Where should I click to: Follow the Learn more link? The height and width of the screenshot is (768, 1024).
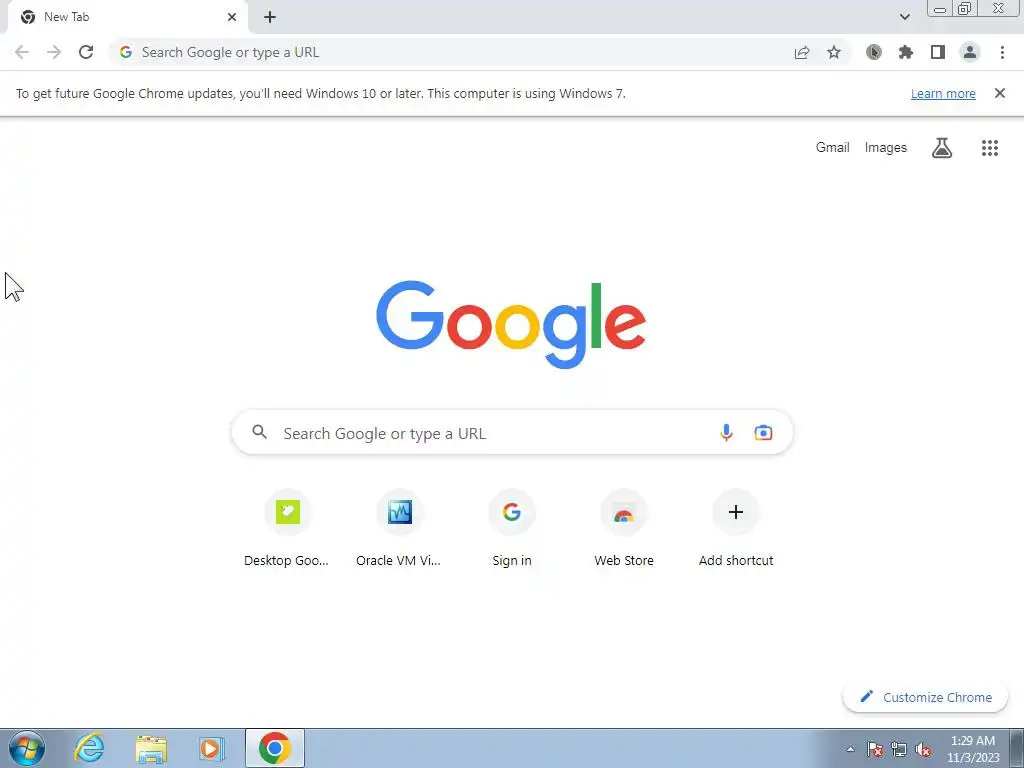point(943,93)
